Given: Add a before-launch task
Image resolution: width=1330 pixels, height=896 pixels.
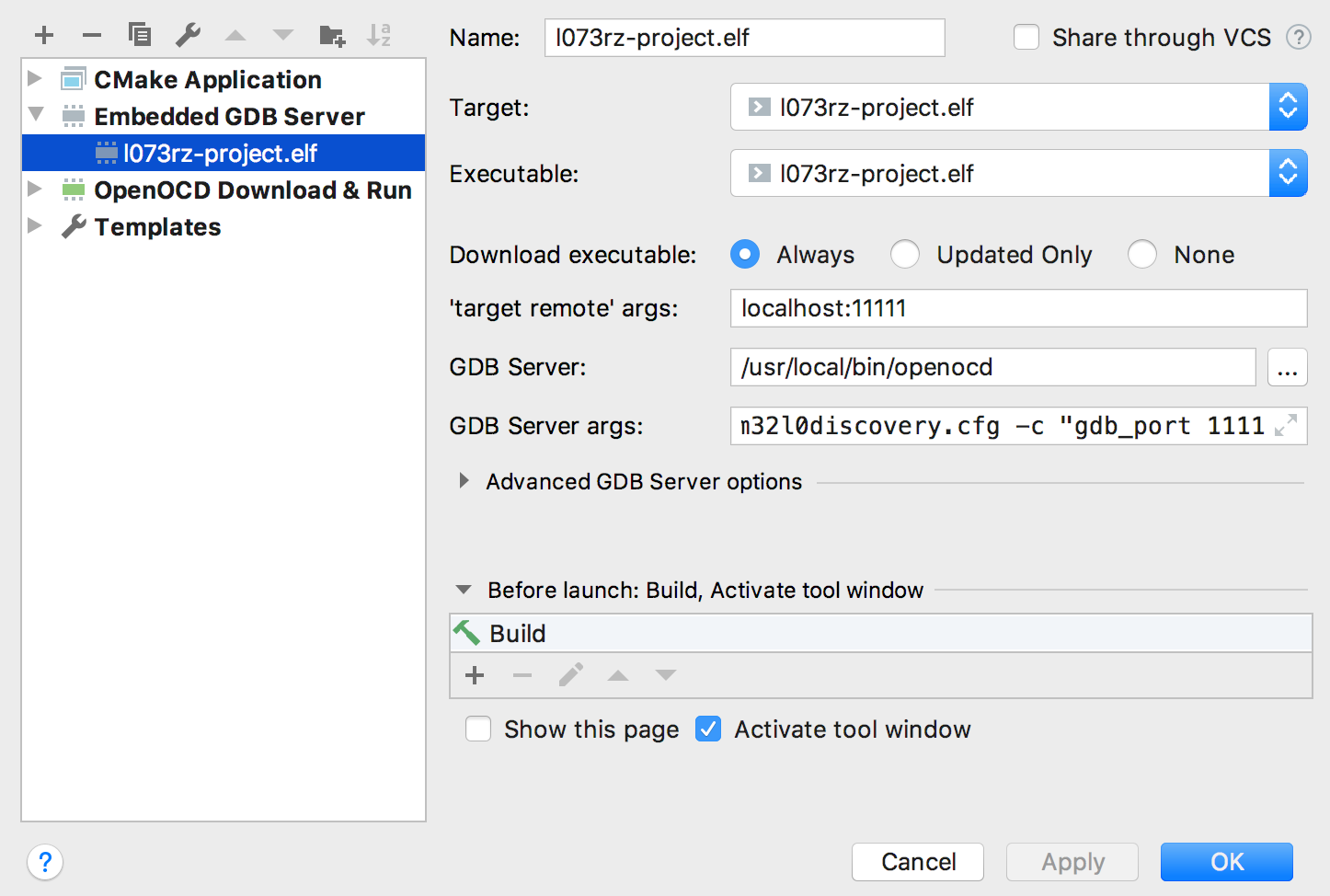Looking at the screenshot, I should coord(475,676).
